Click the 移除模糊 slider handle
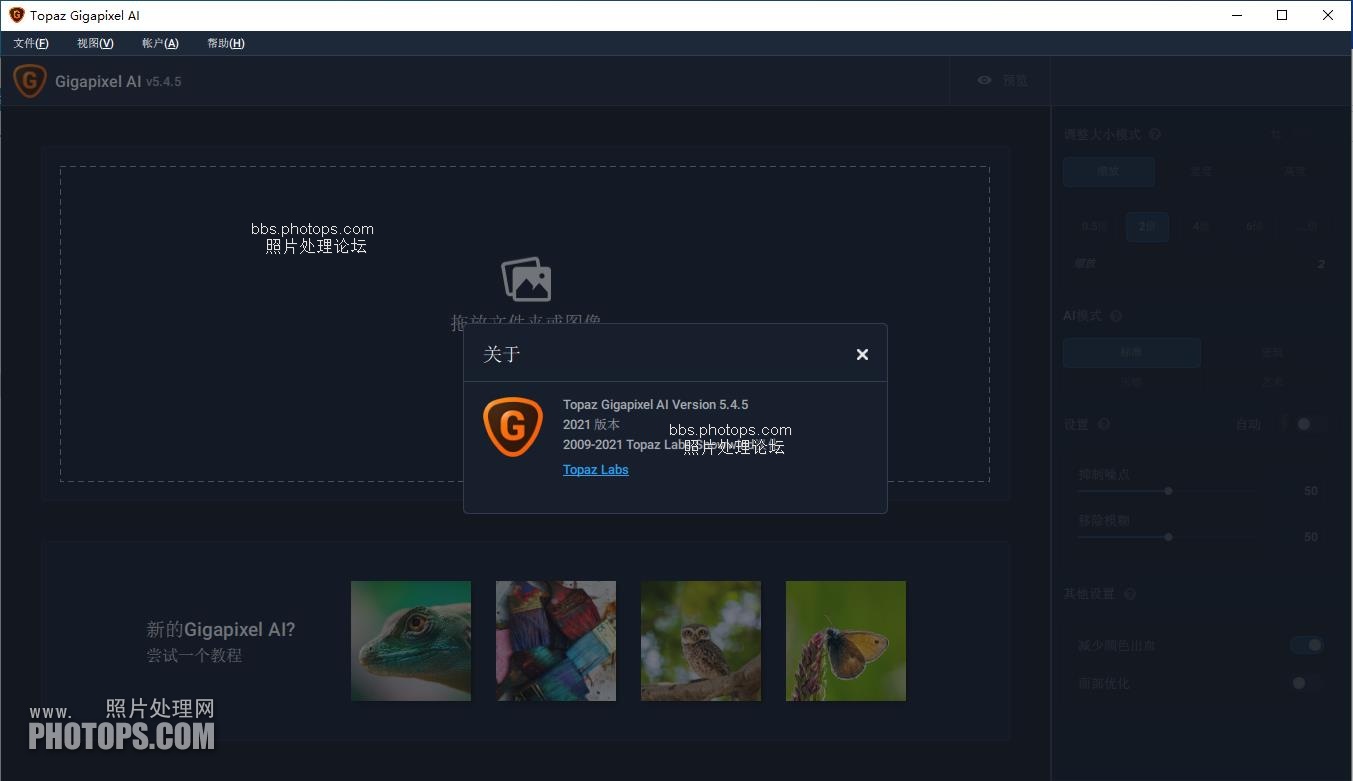This screenshot has width=1353, height=781. [1168, 537]
